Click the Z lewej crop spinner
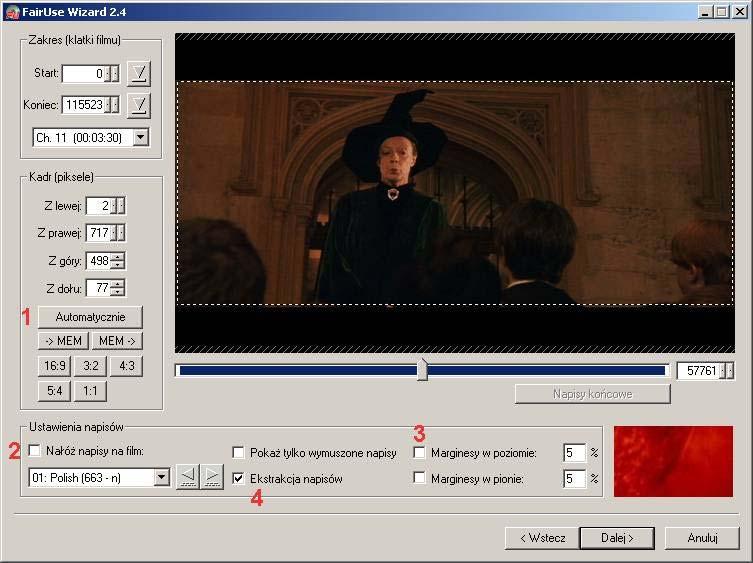753x563 pixels. 118,206
